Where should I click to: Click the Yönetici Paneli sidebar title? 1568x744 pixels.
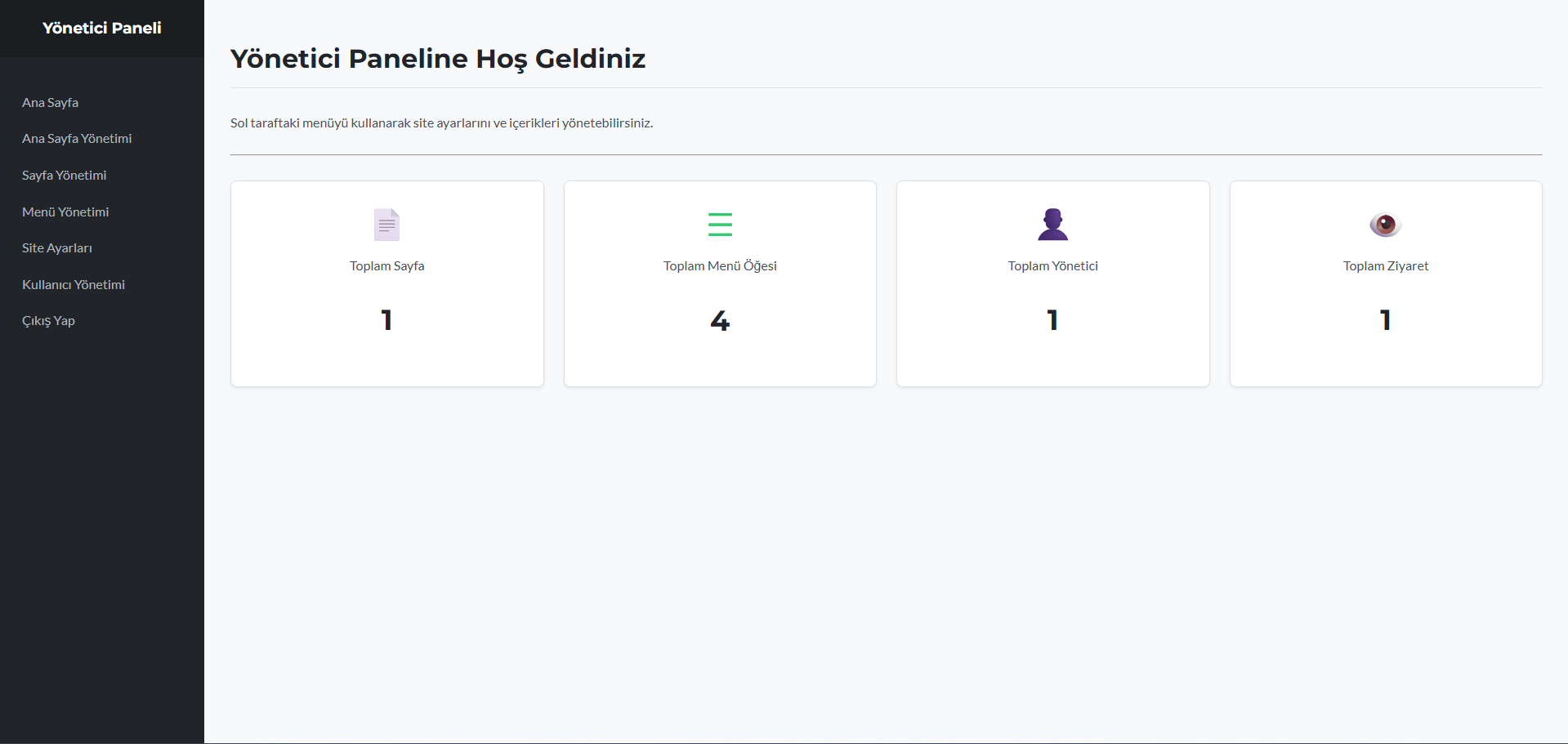click(x=102, y=29)
